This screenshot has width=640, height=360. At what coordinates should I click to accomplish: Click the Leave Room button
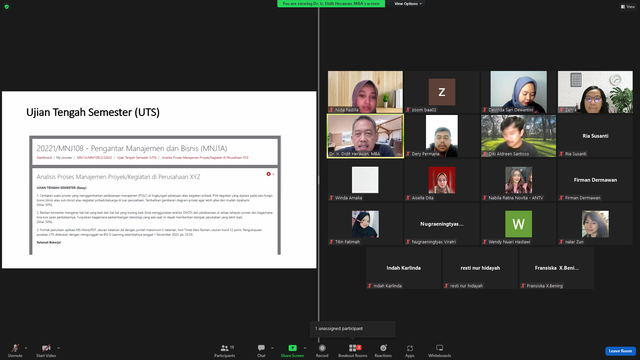click(620, 351)
